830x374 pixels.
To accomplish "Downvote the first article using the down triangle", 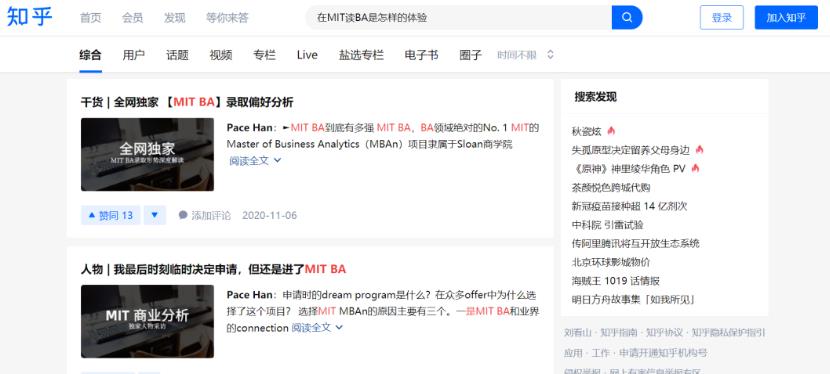I will tap(155, 215).
